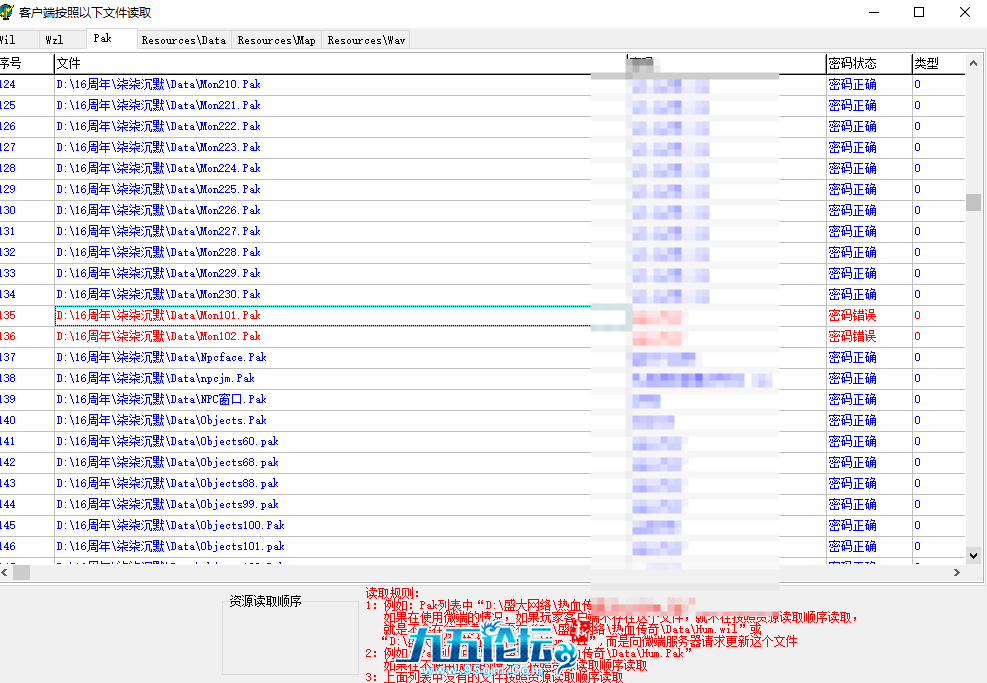987x683 pixels.
Task: Click the vertical scrollbar up arrow
Action: tap(971, 62)
